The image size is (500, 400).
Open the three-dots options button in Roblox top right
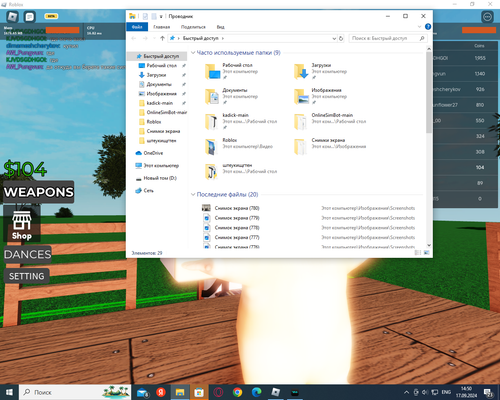[487, 17]
